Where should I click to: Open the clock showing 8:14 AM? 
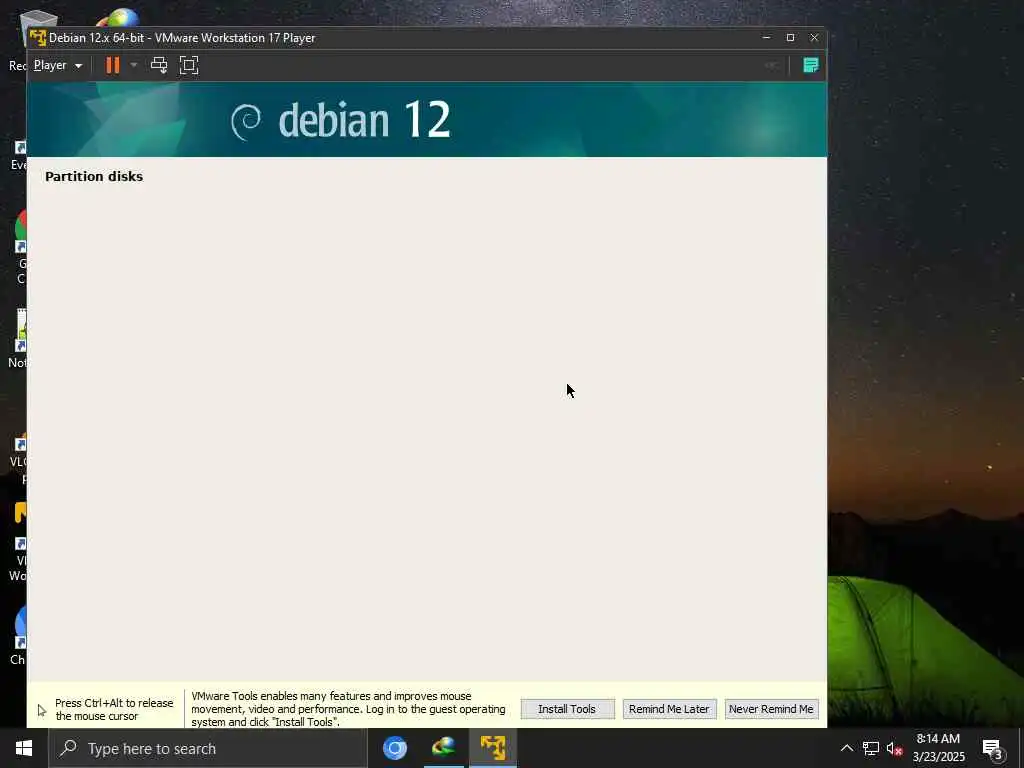(x=938, y=748)
